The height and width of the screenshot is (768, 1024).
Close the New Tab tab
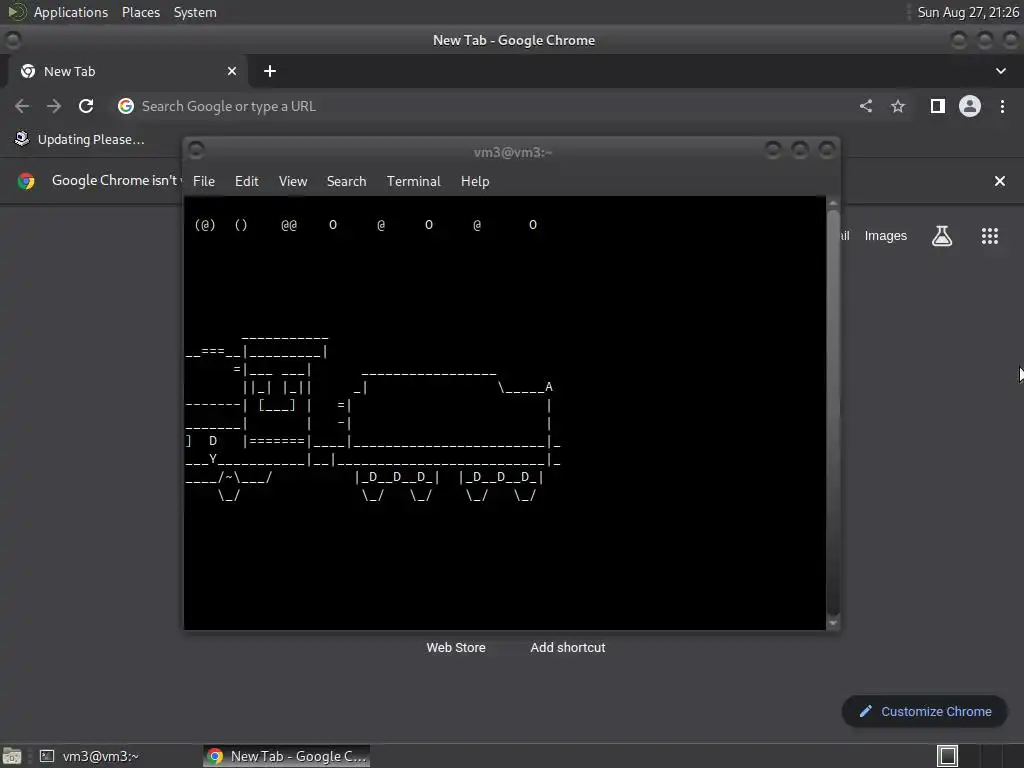232,71
